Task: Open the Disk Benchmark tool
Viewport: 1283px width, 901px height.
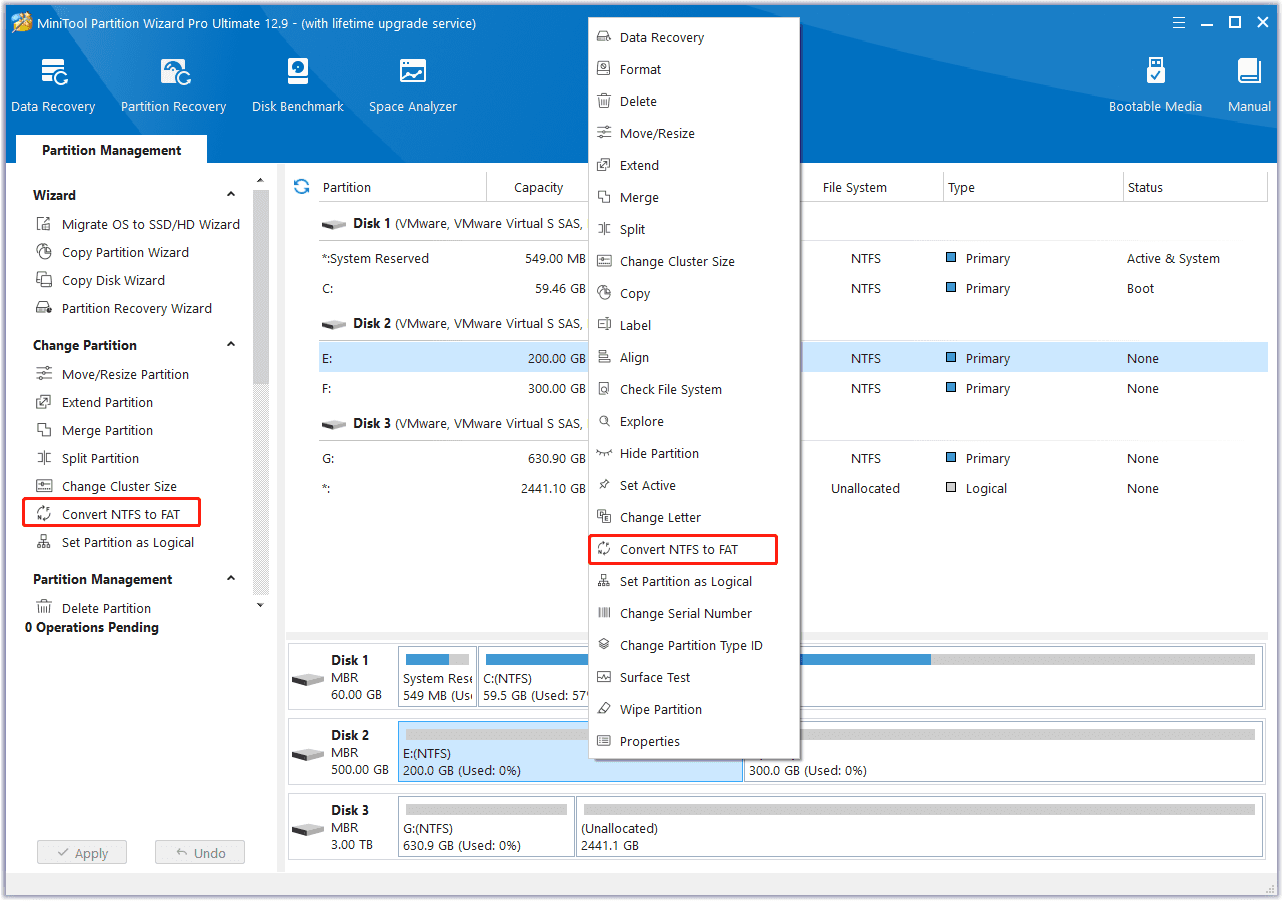Action: [x=297, y=86]
